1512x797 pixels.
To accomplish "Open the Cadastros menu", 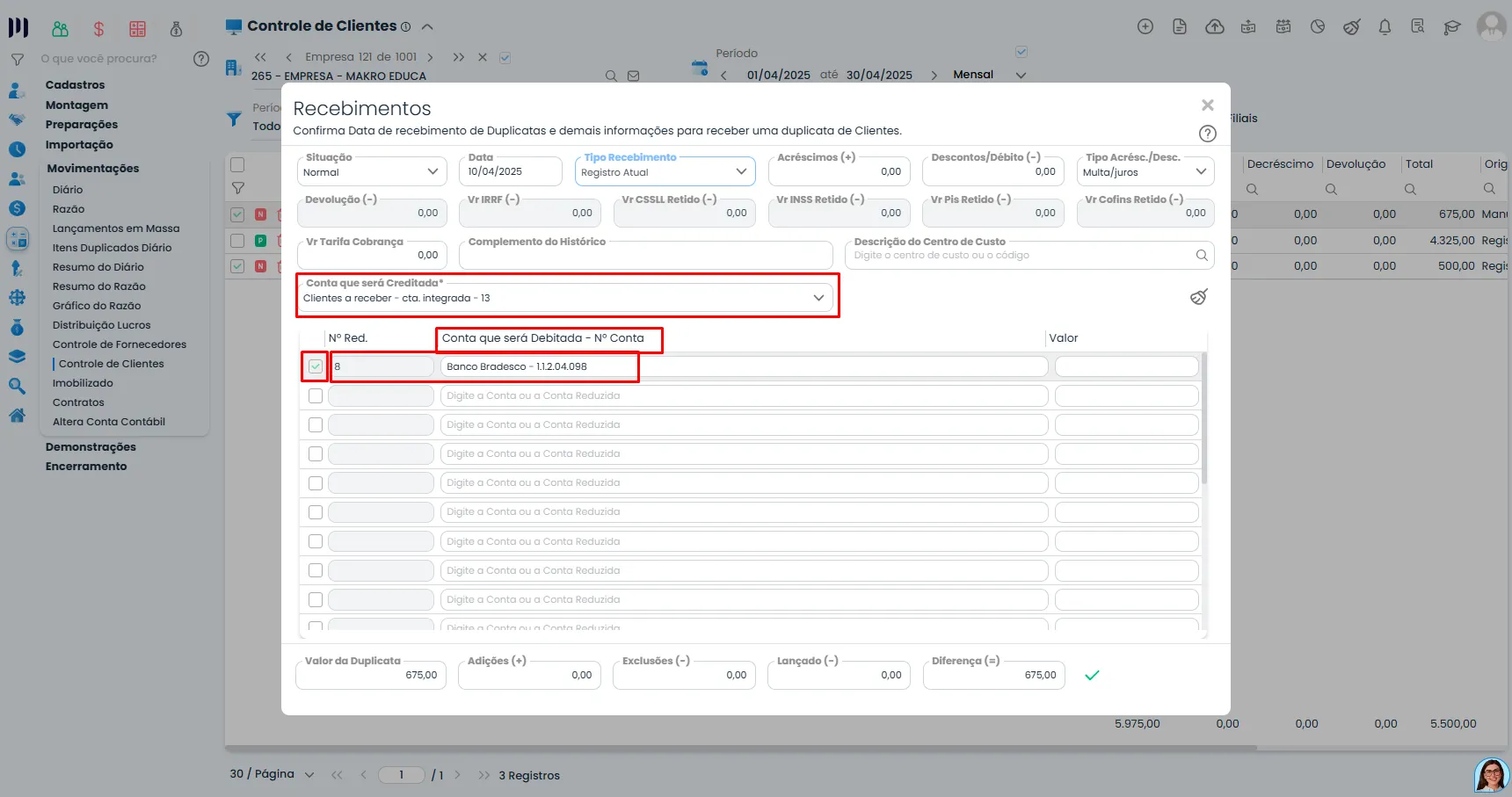I will (75, 85).
